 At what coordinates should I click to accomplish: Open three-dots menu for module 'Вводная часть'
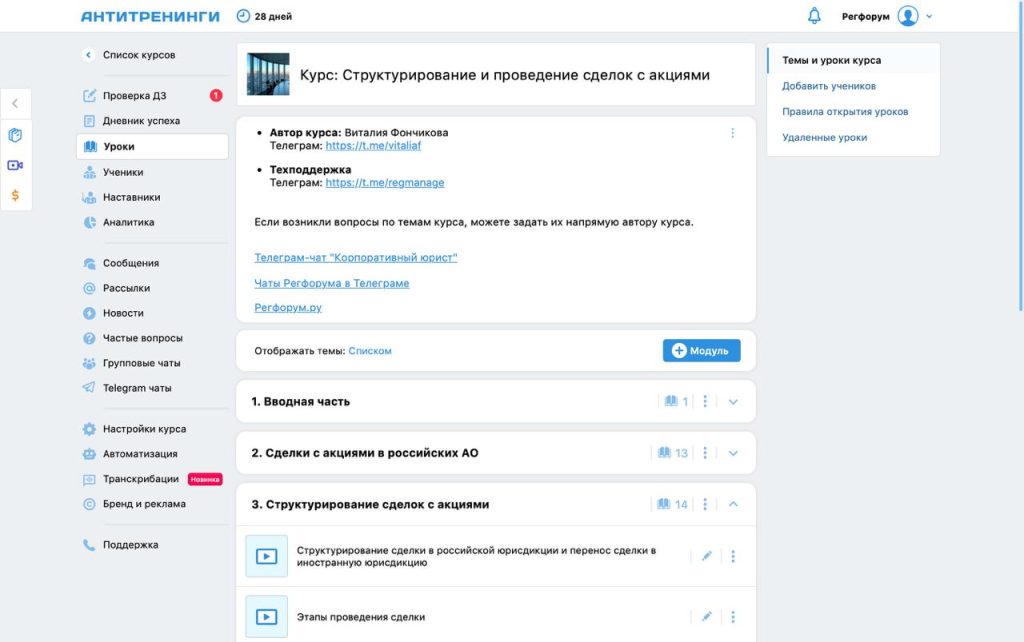pyautogui.click(x=706, y=401)
